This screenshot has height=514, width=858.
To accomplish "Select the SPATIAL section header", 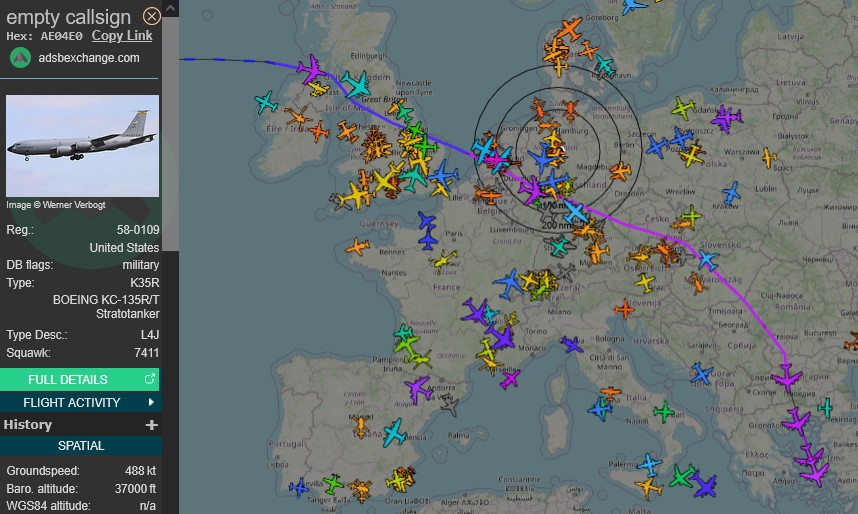I will (x=80, y=446).
